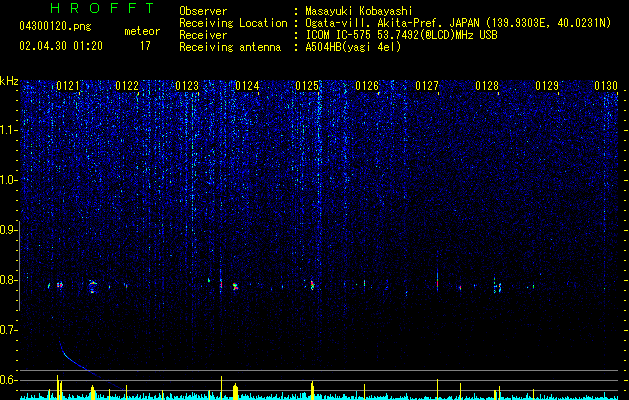Image resolution: width=629 pixels, height=400 pixels.
Task: Click the 1.1 frequency axis label
Action: [8, 130]
